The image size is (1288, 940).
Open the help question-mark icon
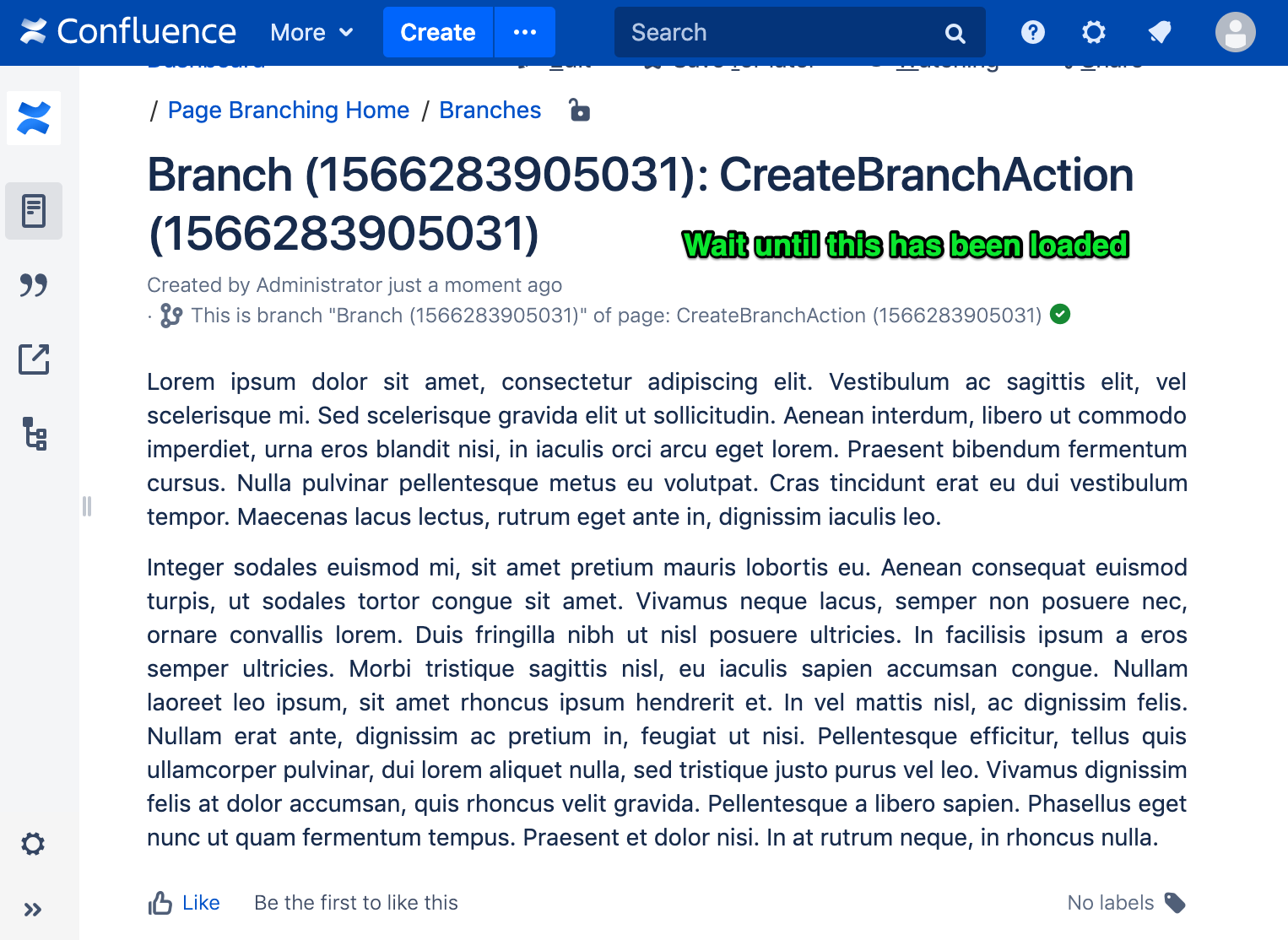pos(1033,32)
